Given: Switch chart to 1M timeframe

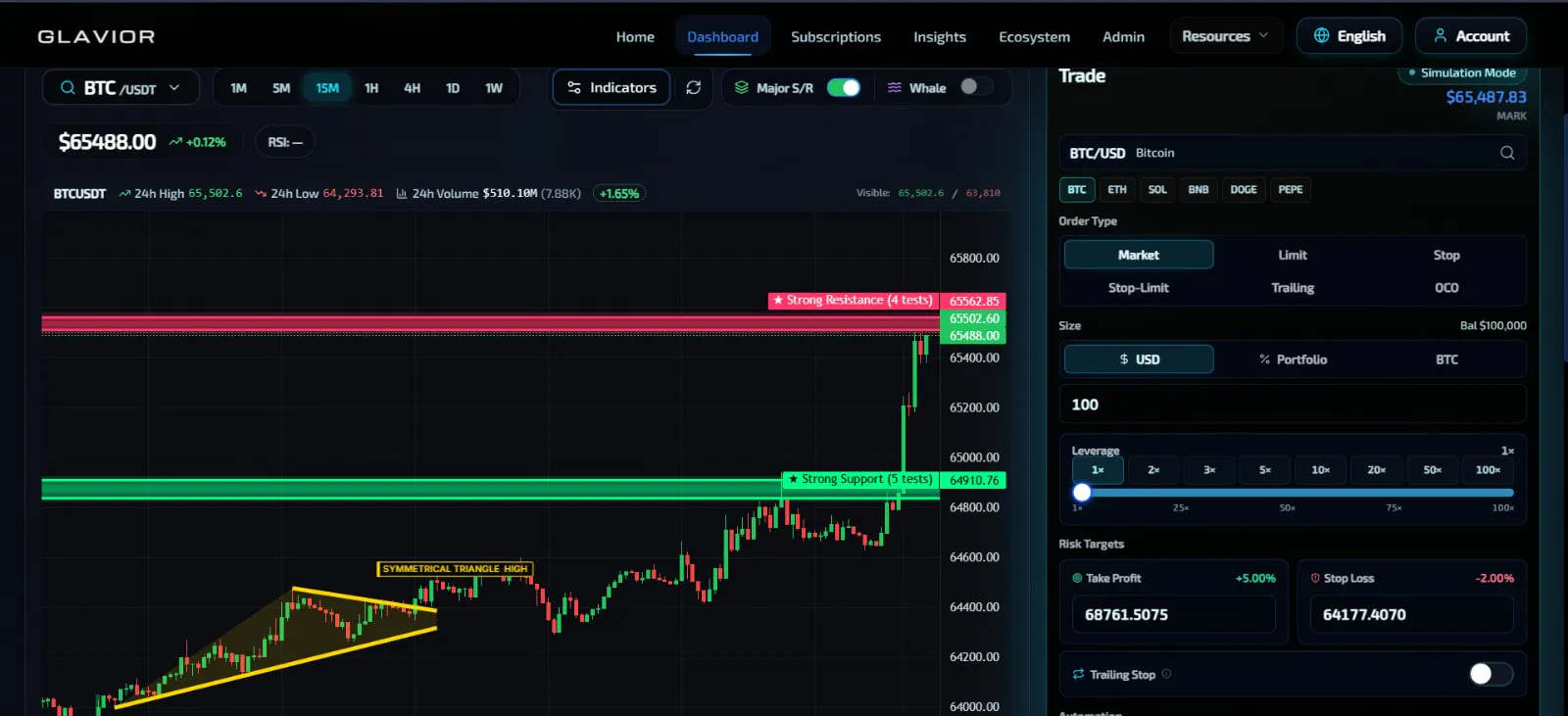Looking at the screenshot, I should pyautogui.click(x=238, y=88).
